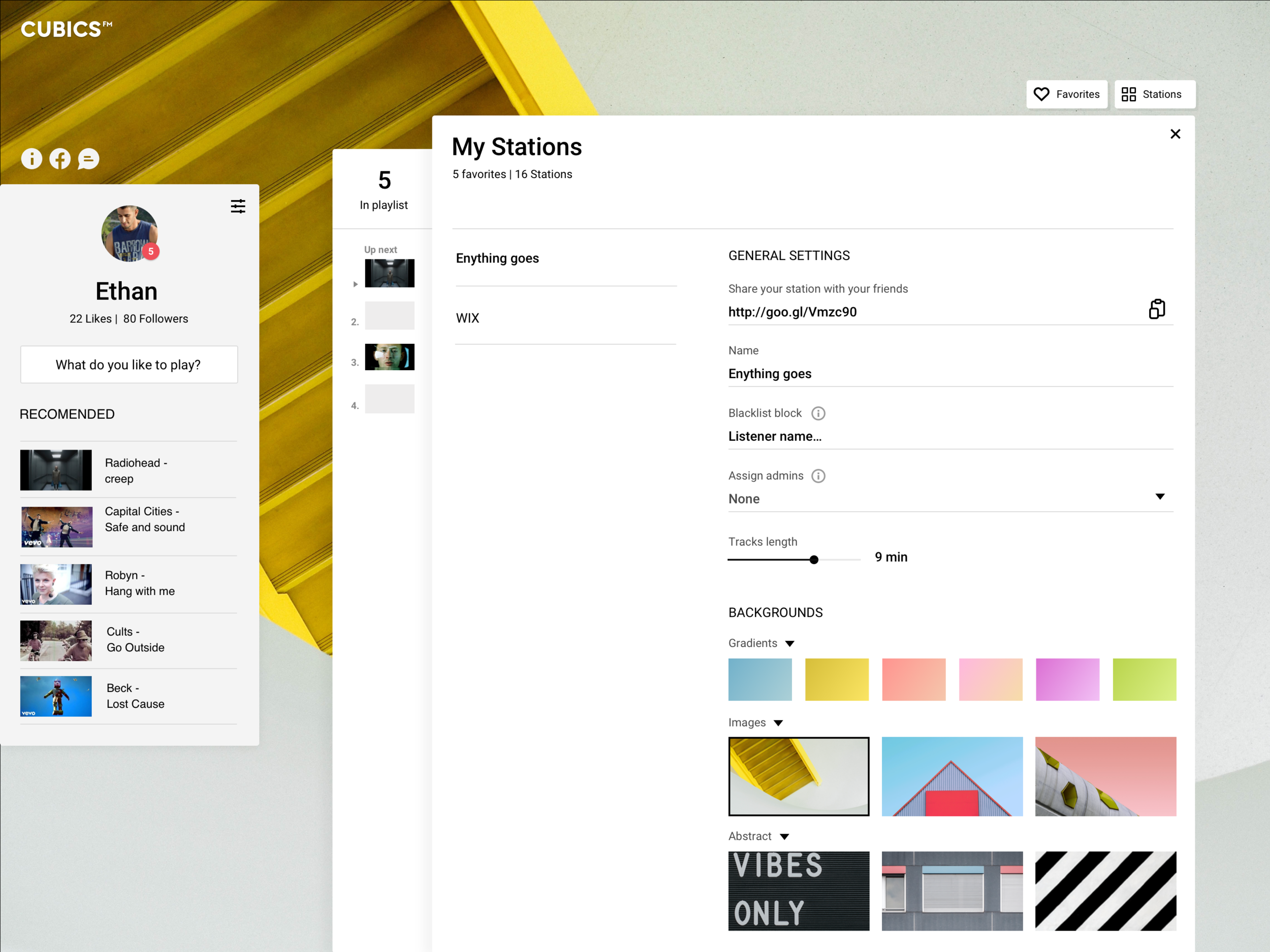The width and height of the screenshot is (1270, 952).
Task: Click the play arrow beside the first Up next track
Action: [356, 284]
